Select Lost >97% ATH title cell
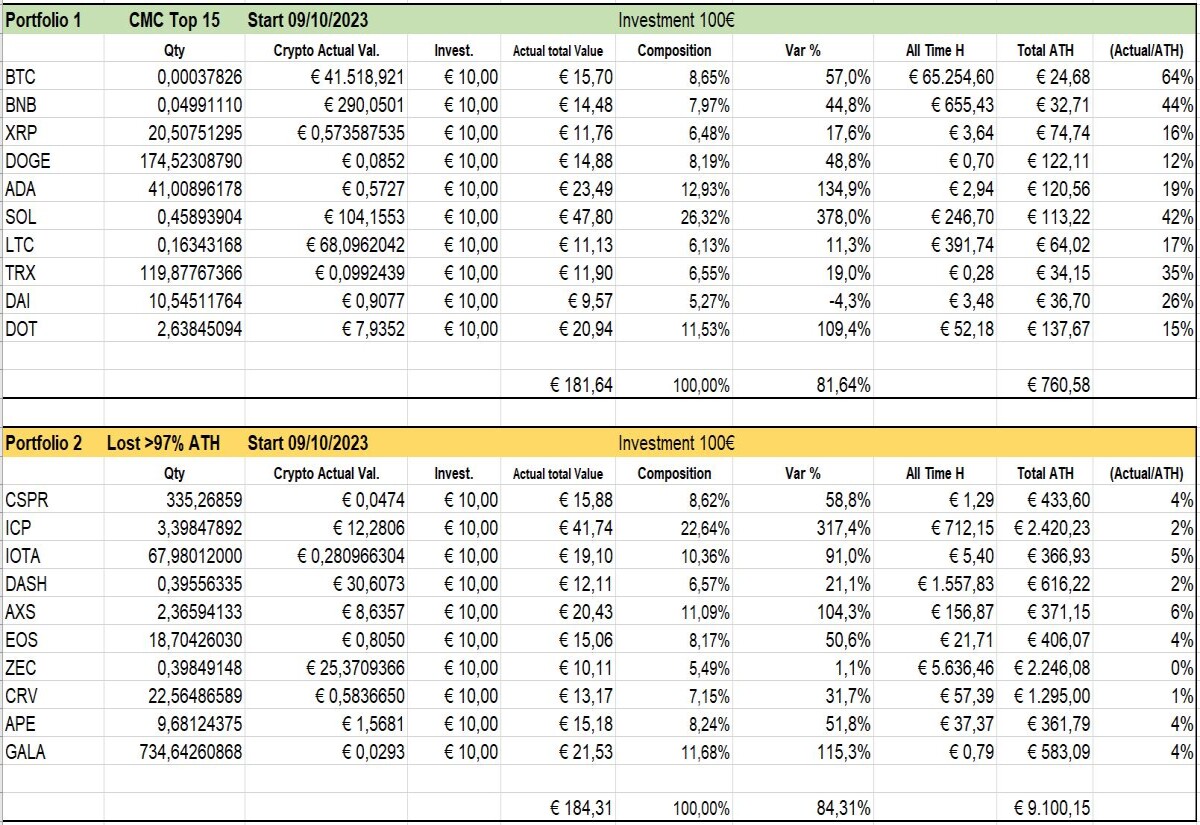 pos(174,443)
